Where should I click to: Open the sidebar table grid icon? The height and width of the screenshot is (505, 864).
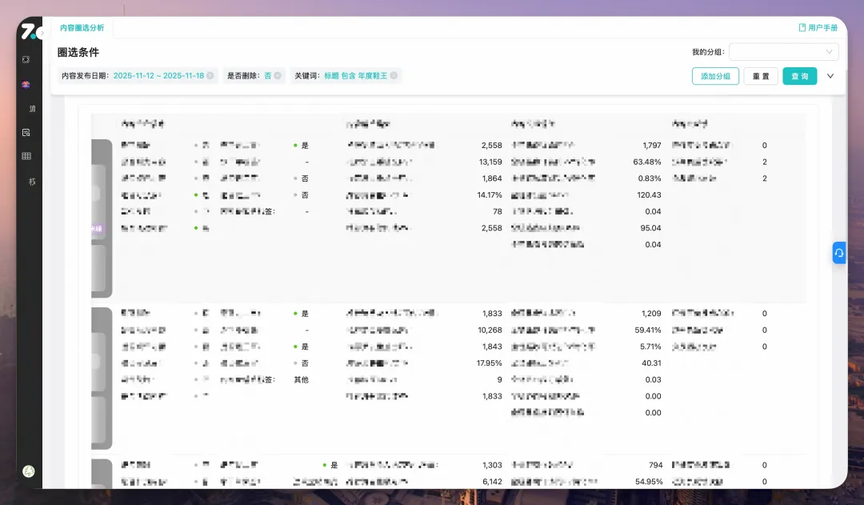click(x=26, y=156)
